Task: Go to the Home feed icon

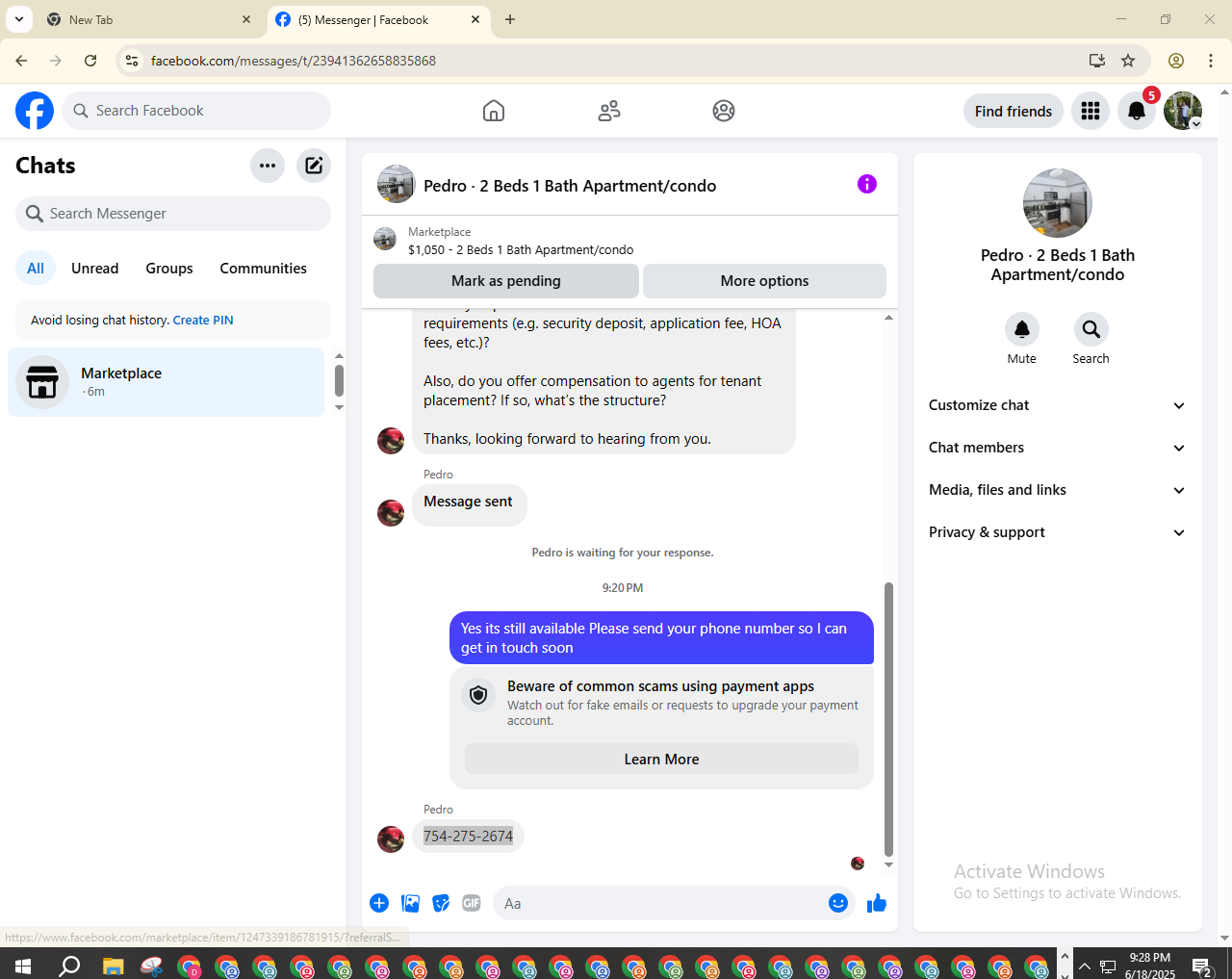Action: tap(494, 111)
